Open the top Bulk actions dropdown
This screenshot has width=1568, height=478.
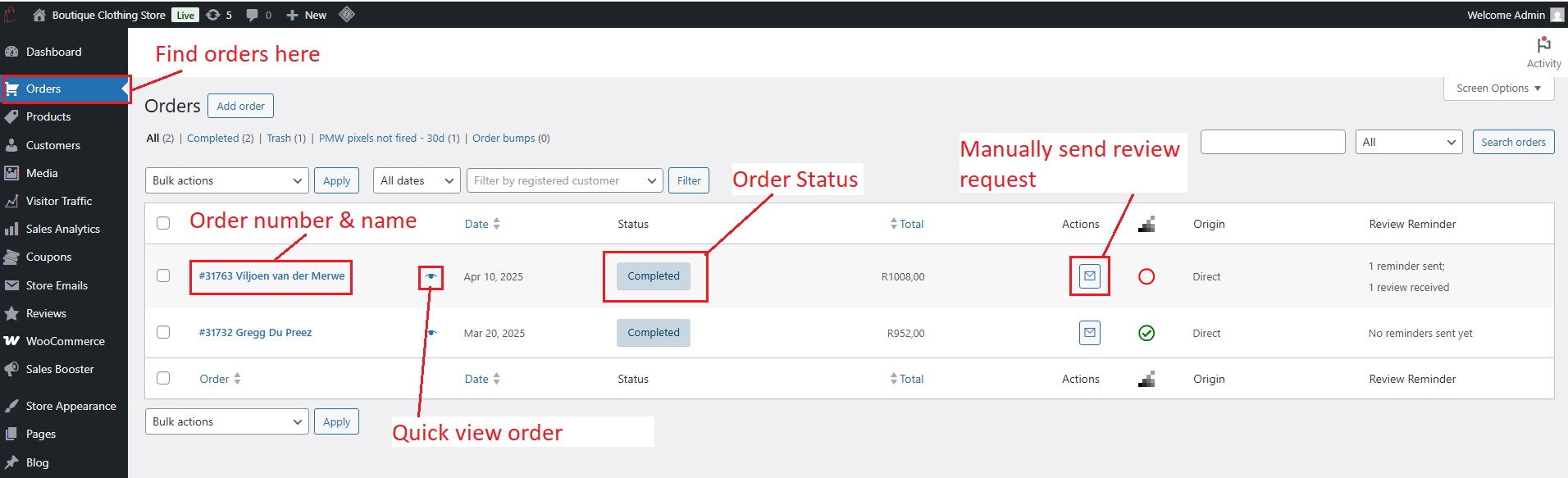(x=227, y=180)
